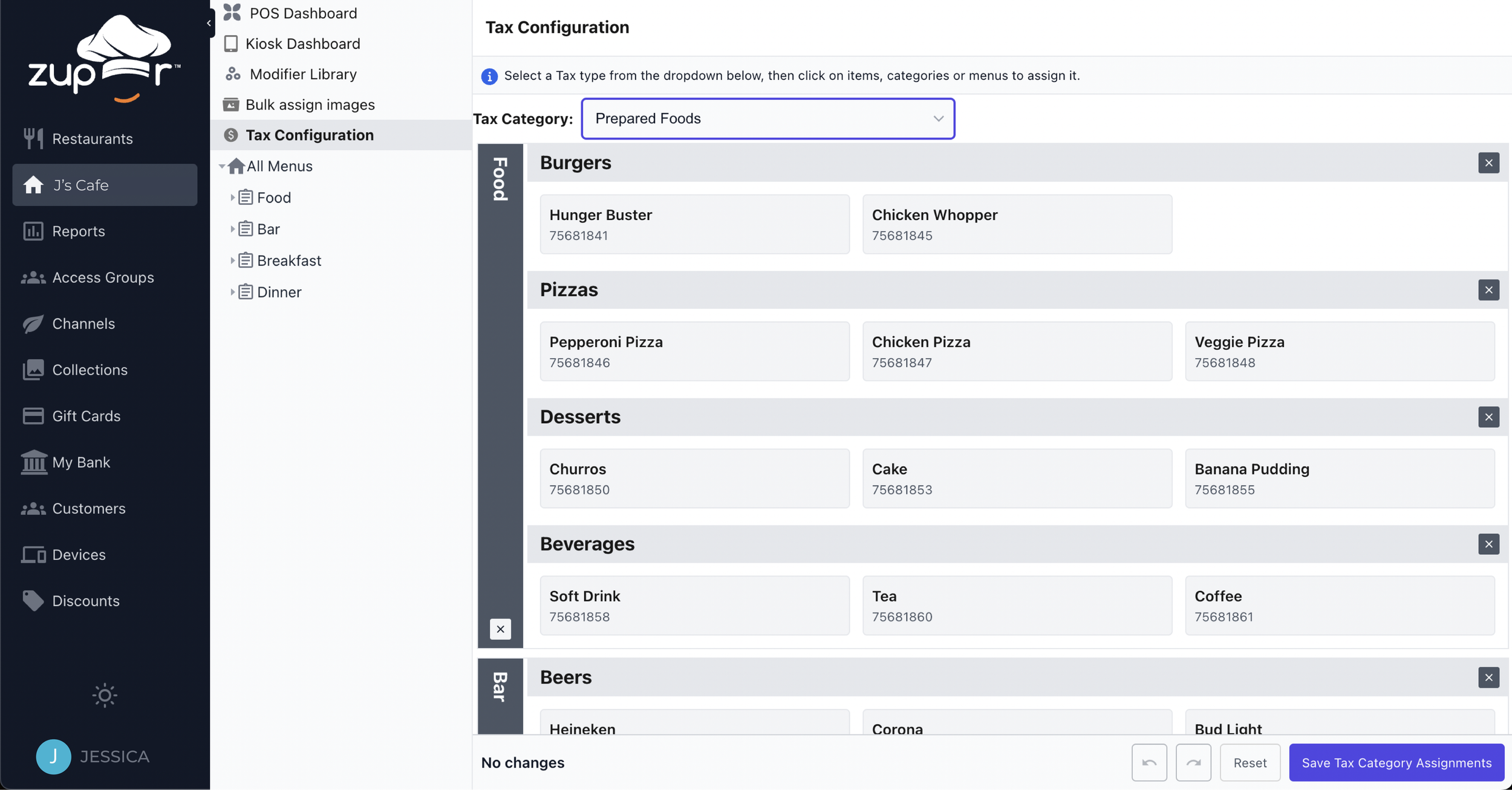Click Save Tax Category Assignments button
The width and height of the screenshot is (1512, 790).
click(x=1396, y=763)
